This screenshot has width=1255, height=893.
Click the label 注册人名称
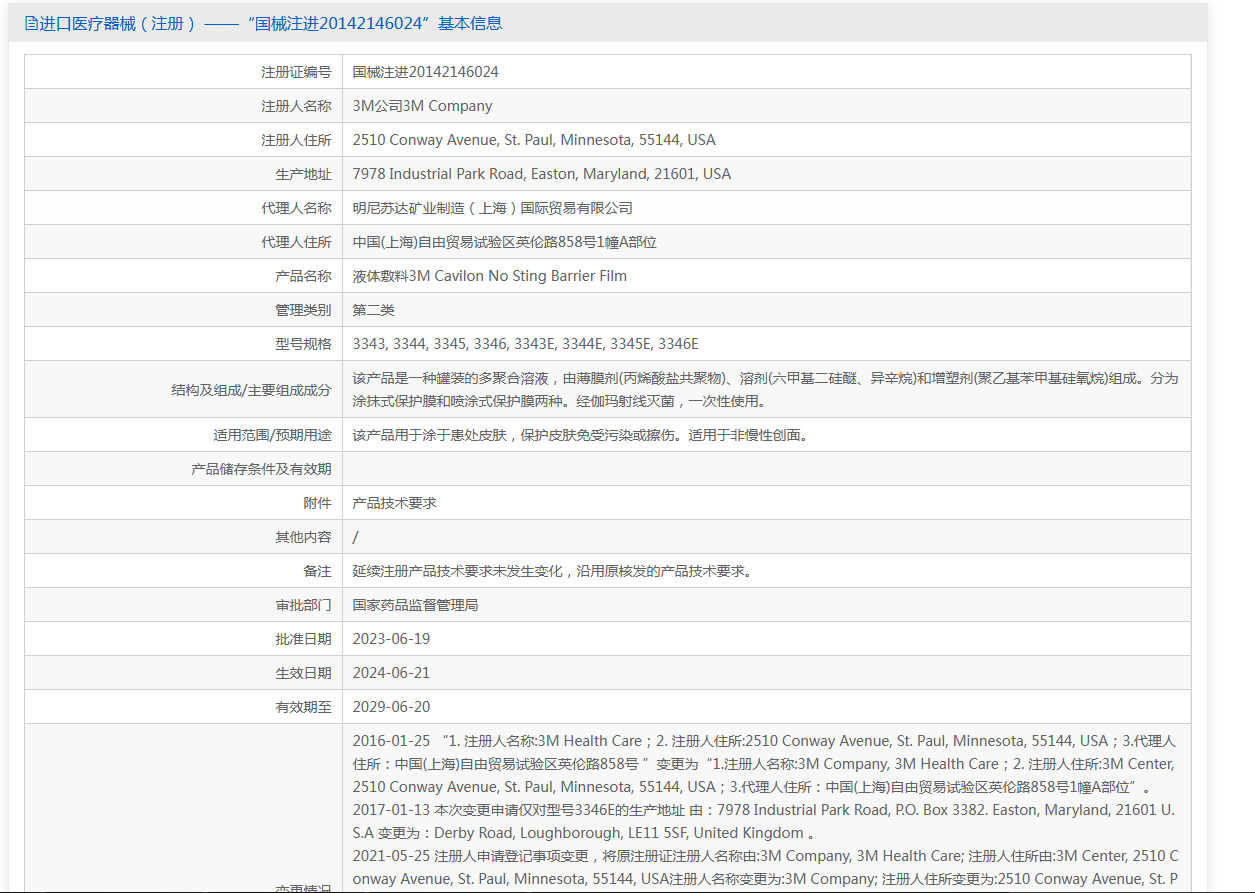[296, 106]
